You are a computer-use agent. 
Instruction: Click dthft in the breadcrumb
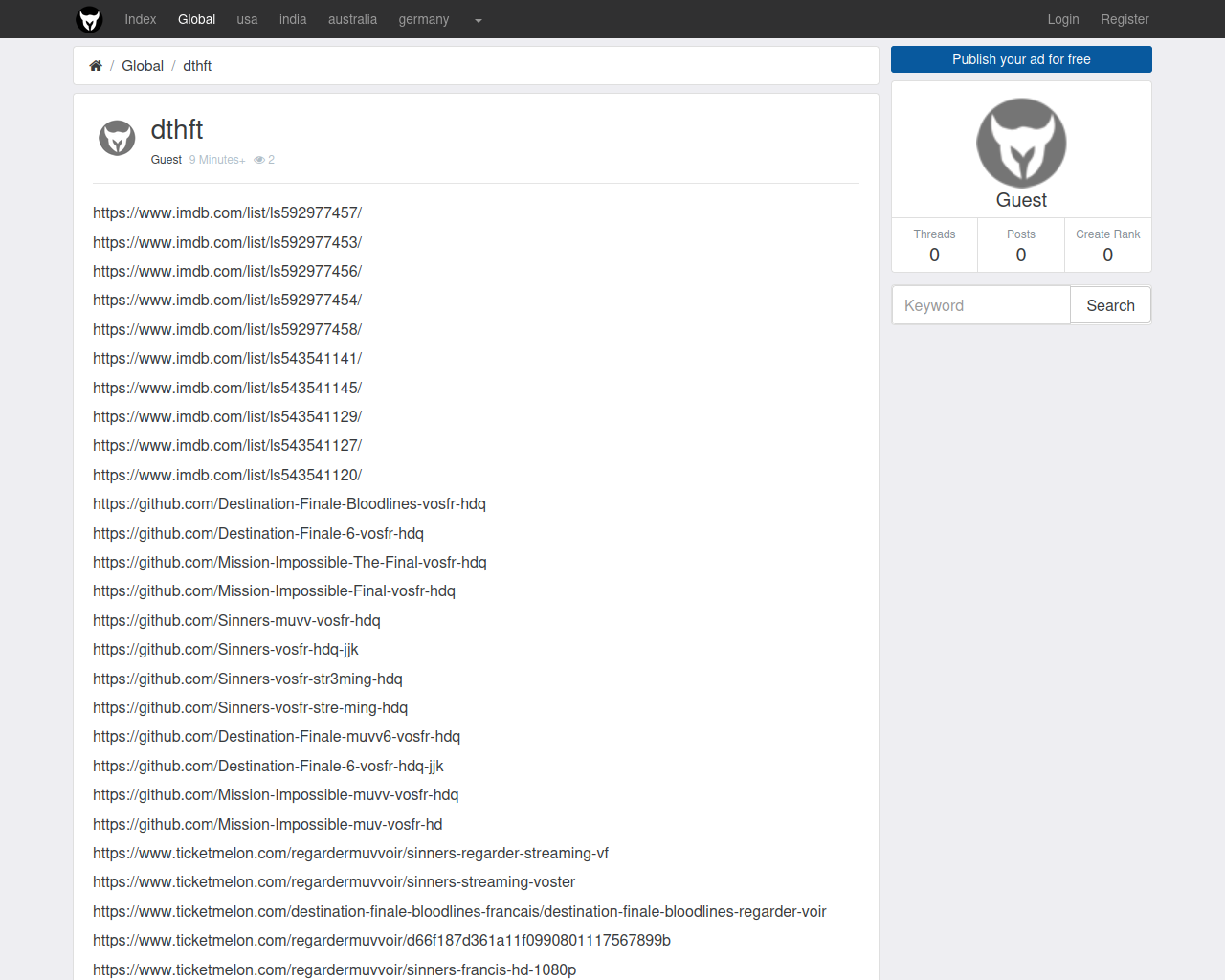tap(197, 66)
